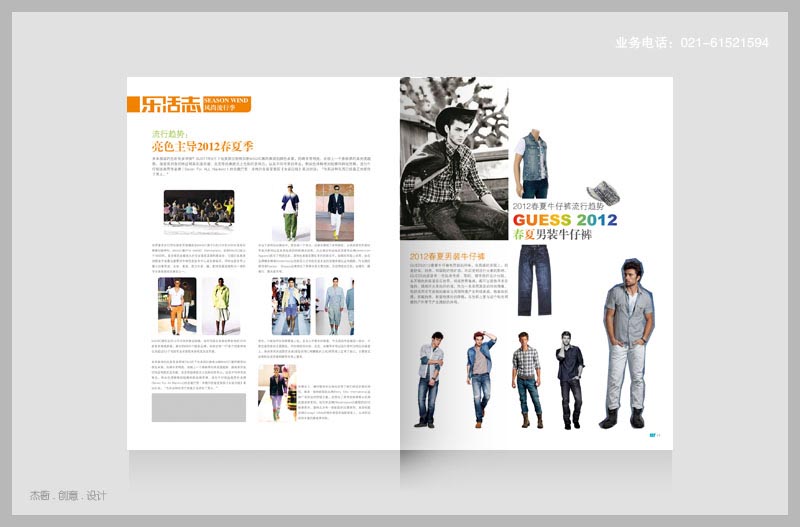The width and height of the screenshot is (800, 527).
Task: Open the model in green trousers photo
Action: pos(290,212)
